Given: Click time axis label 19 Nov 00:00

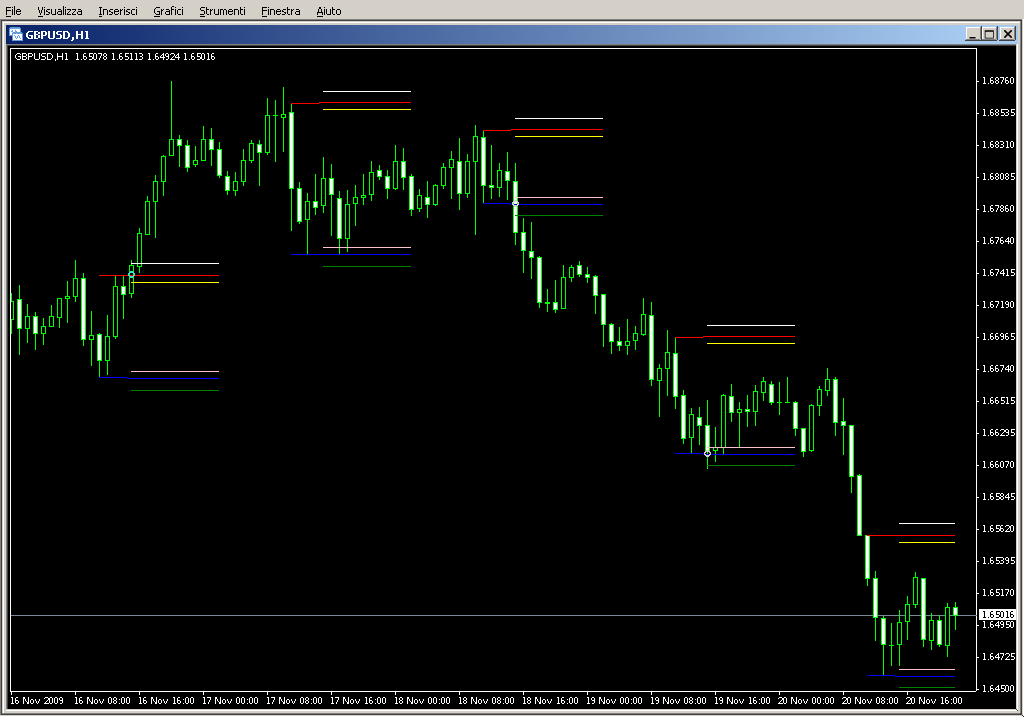Looking at the screenshot, I should [x=615, y=701].
